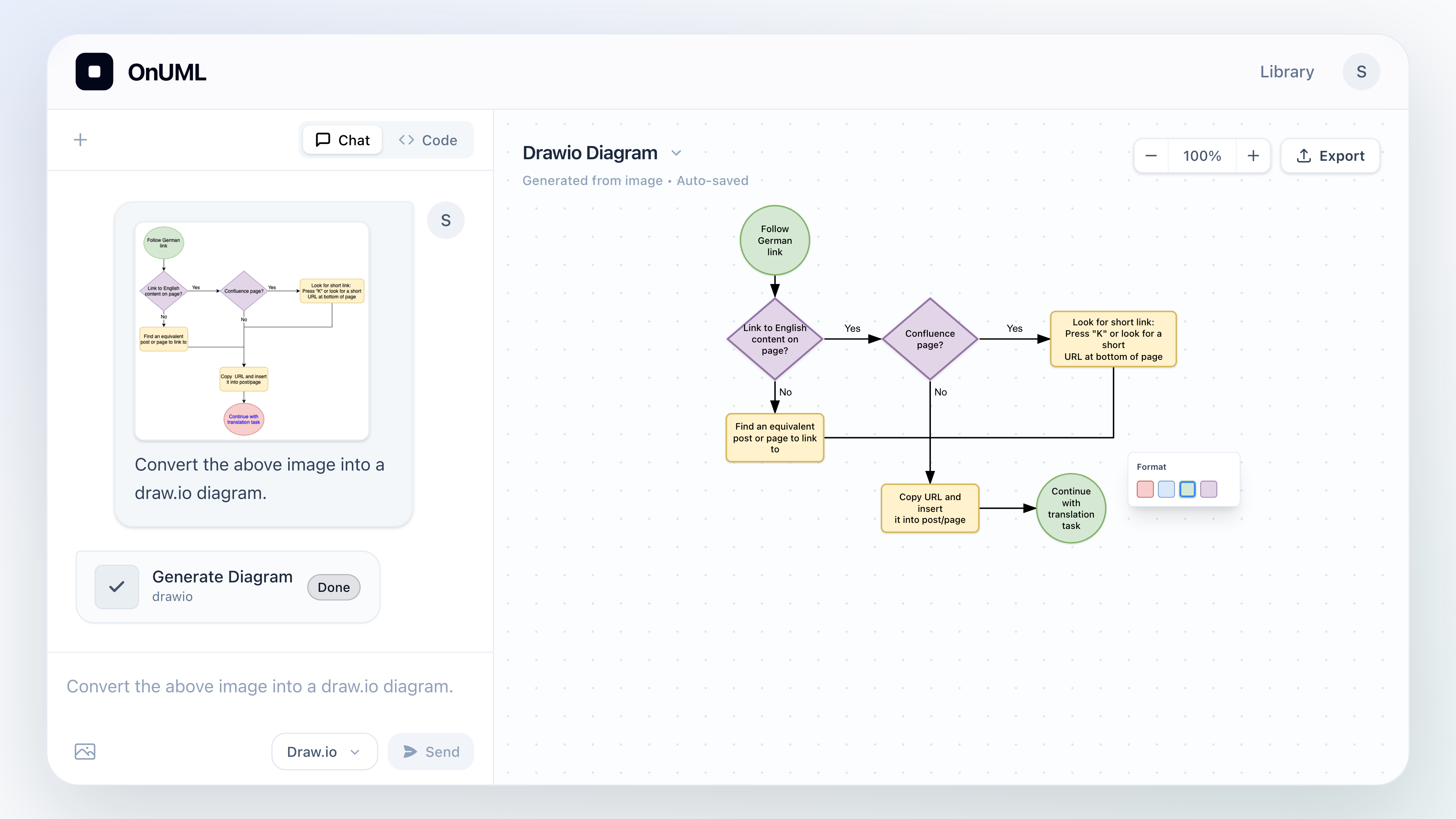Click the Format panel label

[1151, 467]
